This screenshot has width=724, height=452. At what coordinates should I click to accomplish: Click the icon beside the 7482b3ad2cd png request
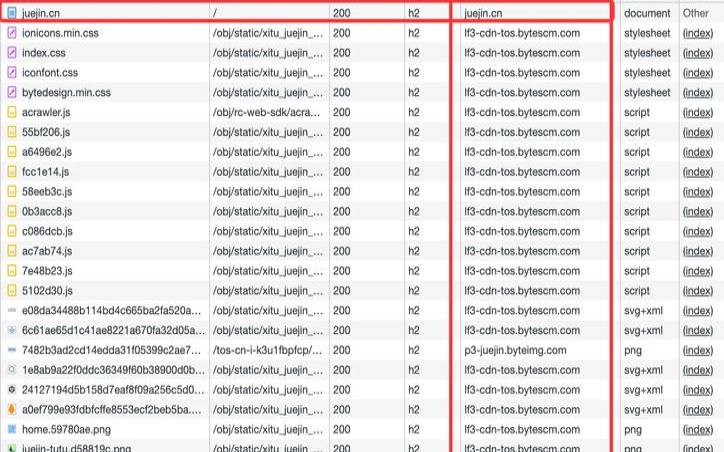tap(11, 350)
